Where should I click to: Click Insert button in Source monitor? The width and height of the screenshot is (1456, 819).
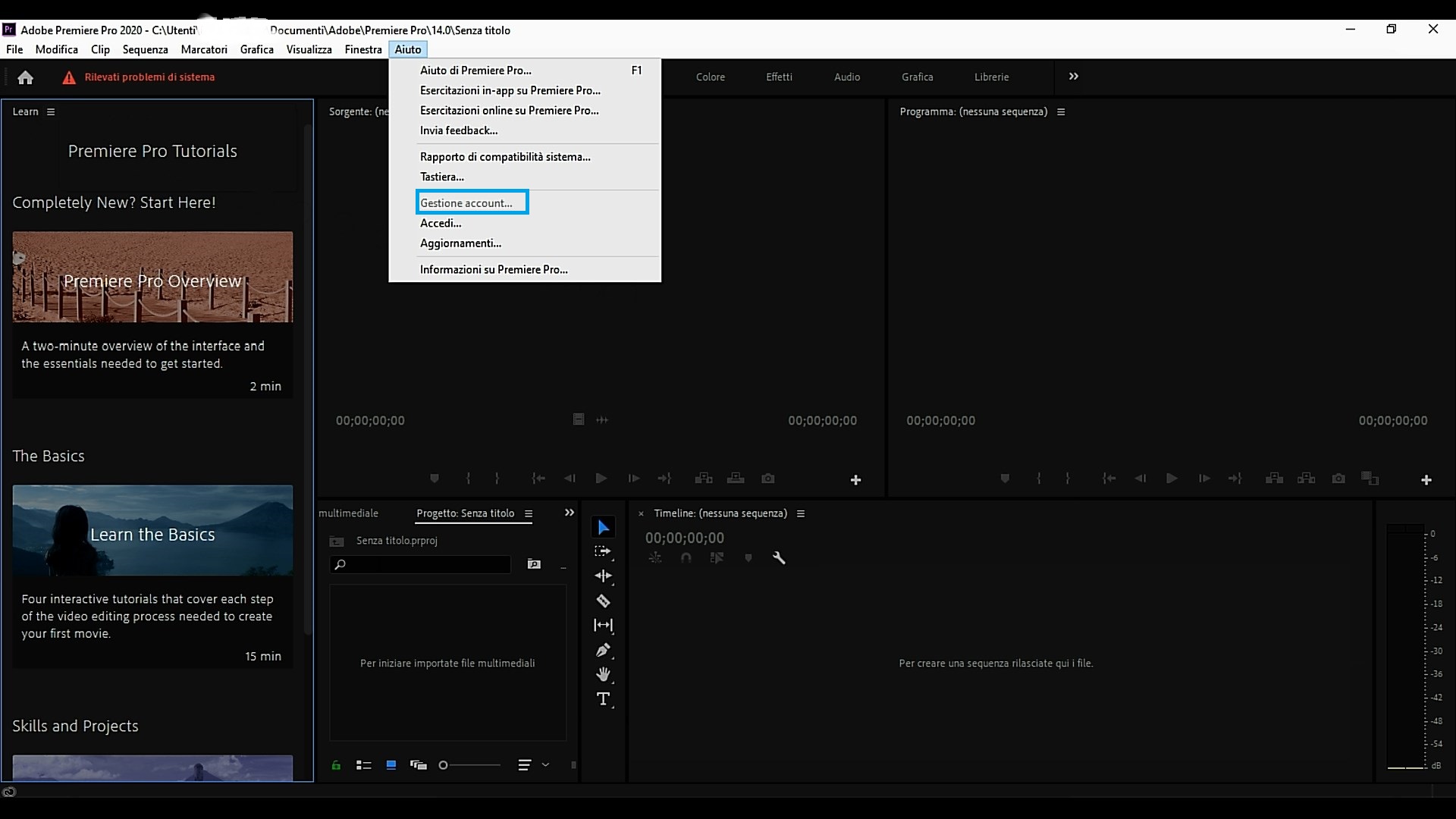(704, 479)
